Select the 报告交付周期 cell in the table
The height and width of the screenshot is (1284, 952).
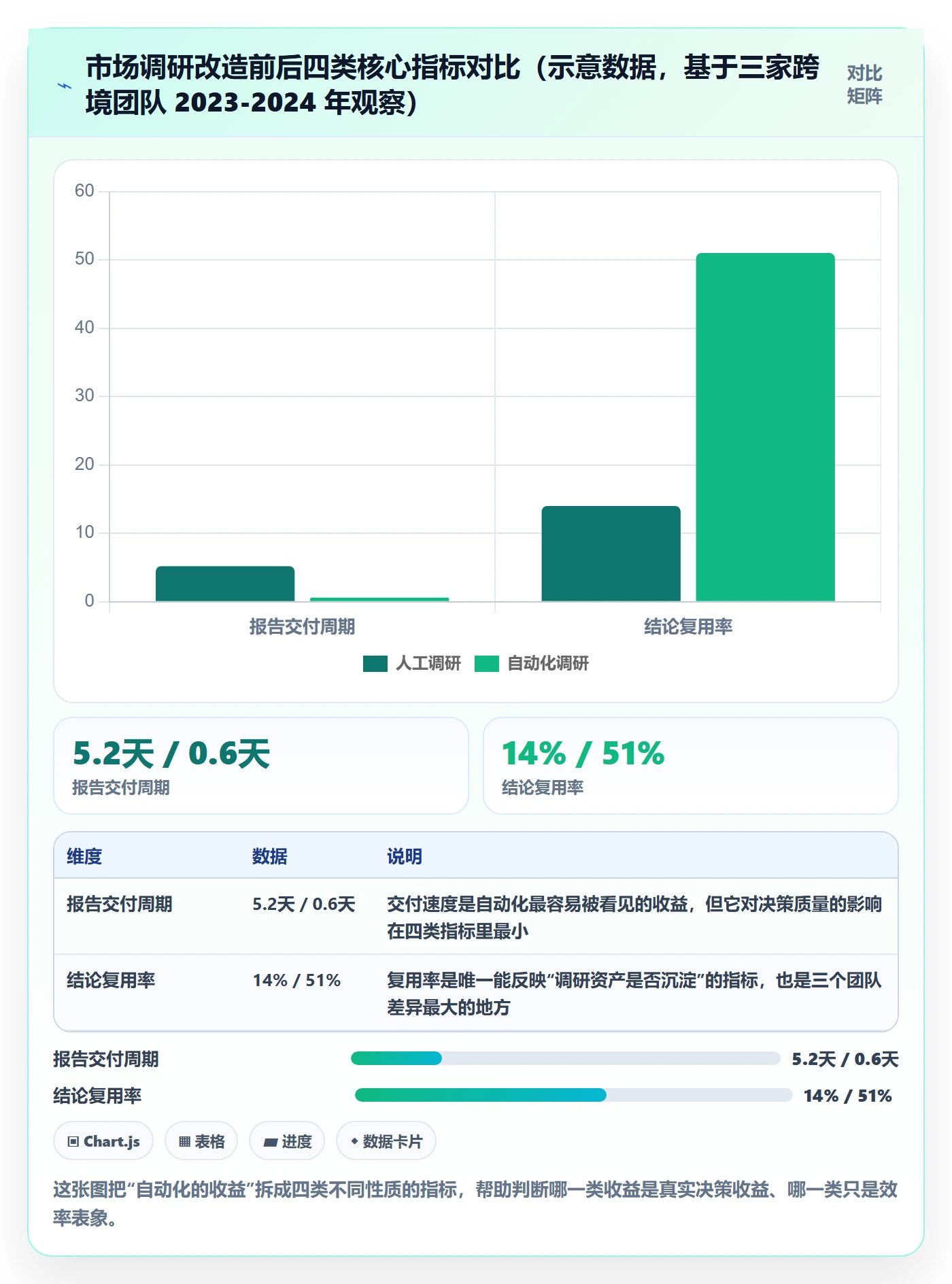click(x=120, y=905)
